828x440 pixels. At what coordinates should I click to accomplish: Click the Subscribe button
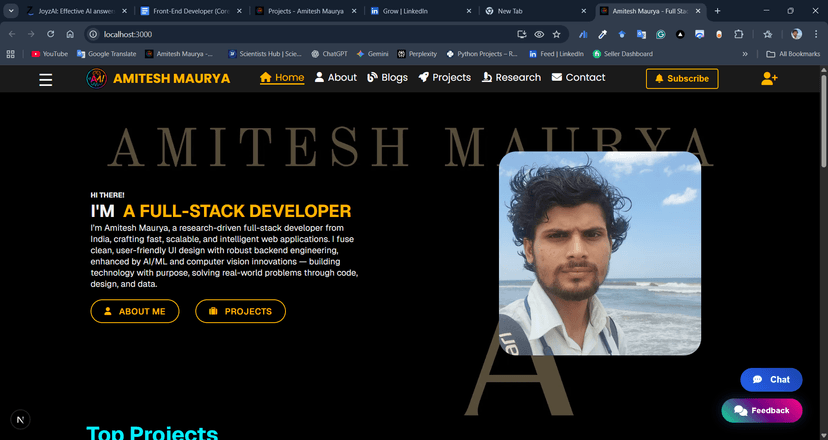[682, 78]
